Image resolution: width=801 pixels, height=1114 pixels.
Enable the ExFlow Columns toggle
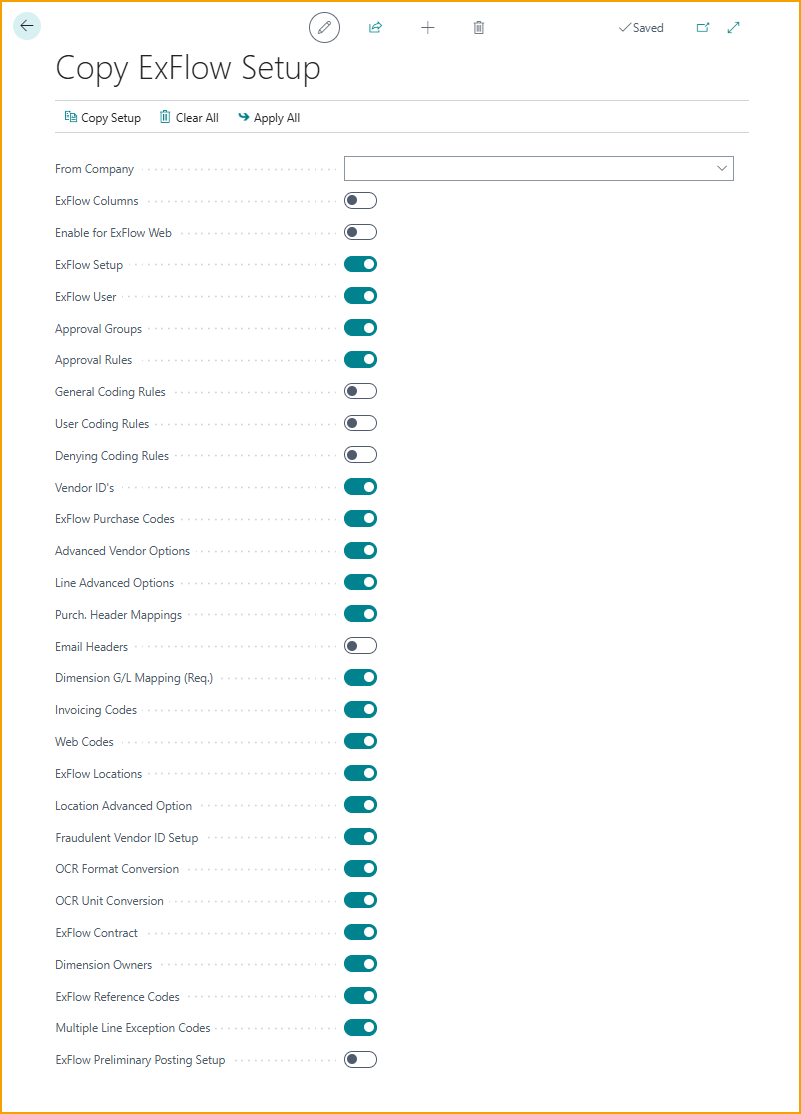pos(360,201)
